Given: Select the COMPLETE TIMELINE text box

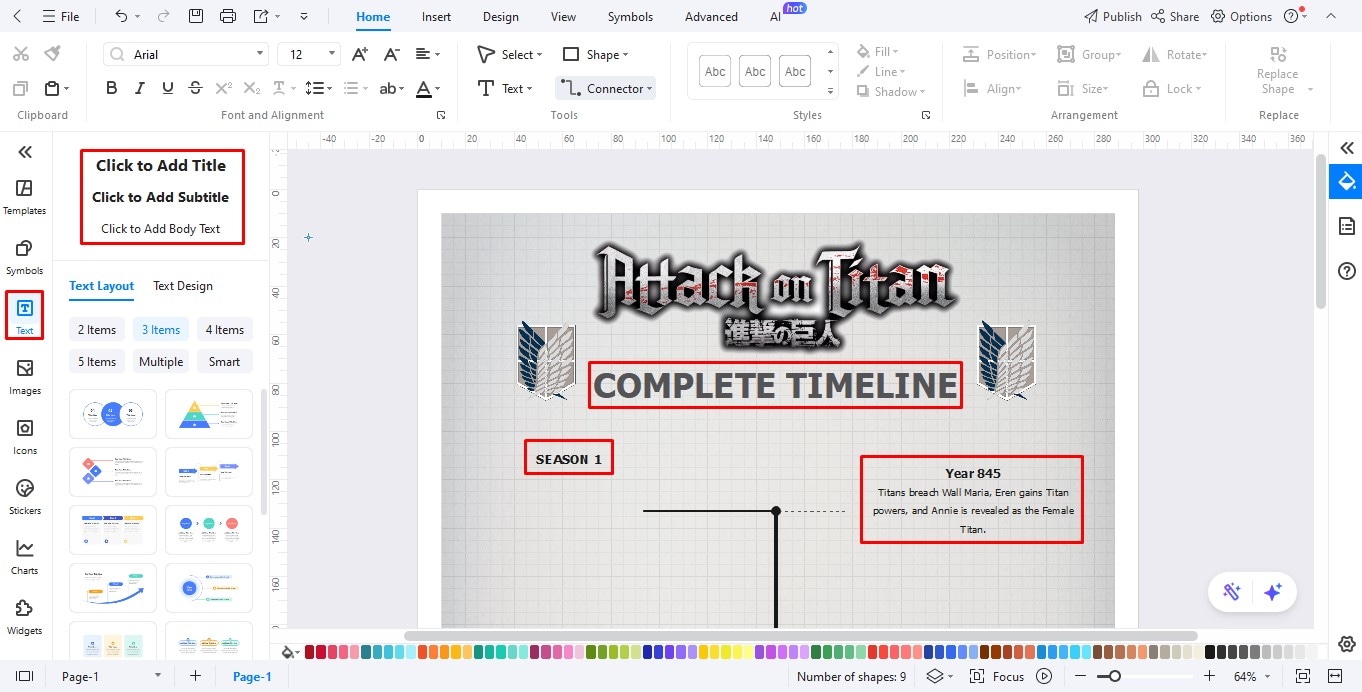Looking at the screenshot, I should tap(775, 385).
